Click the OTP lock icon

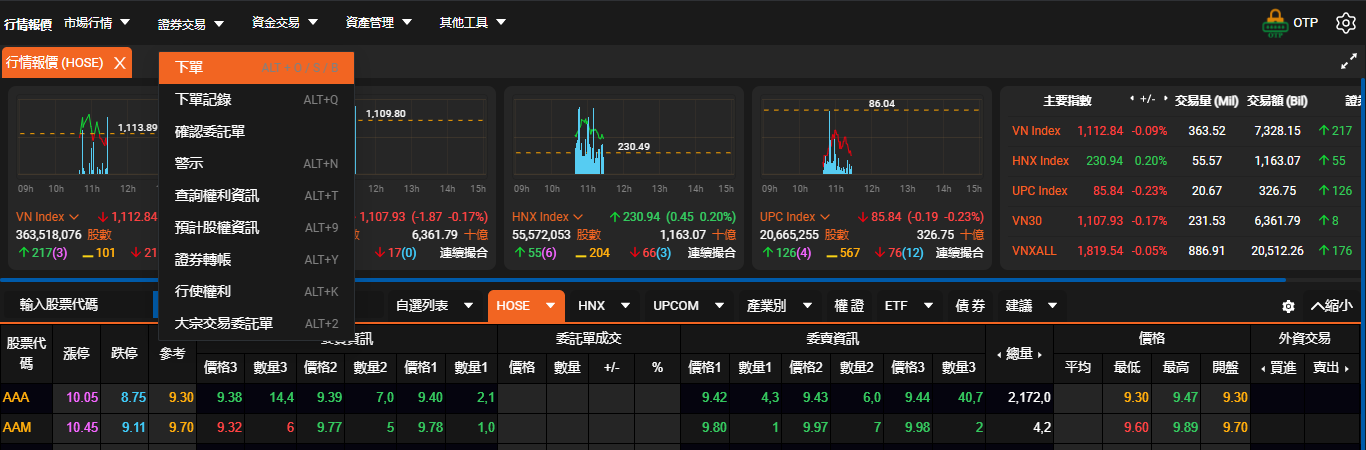(x=1274, y=23)
